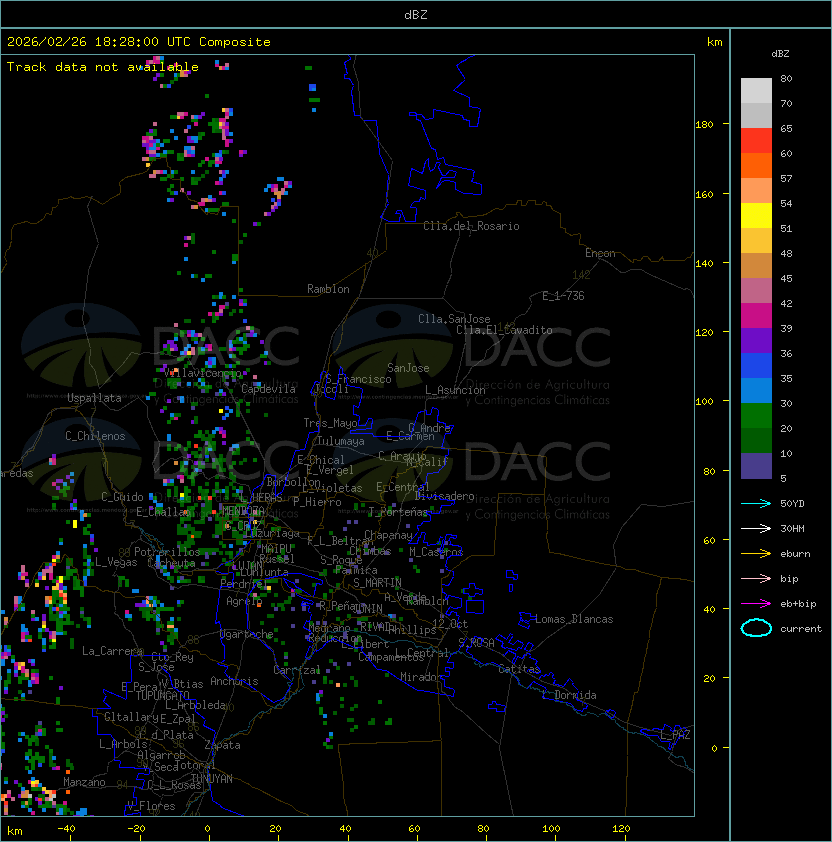The width and height of the screenshot is (832, 842).
Task: Click the pink bip arrow icon
Action: coord(756,578)
